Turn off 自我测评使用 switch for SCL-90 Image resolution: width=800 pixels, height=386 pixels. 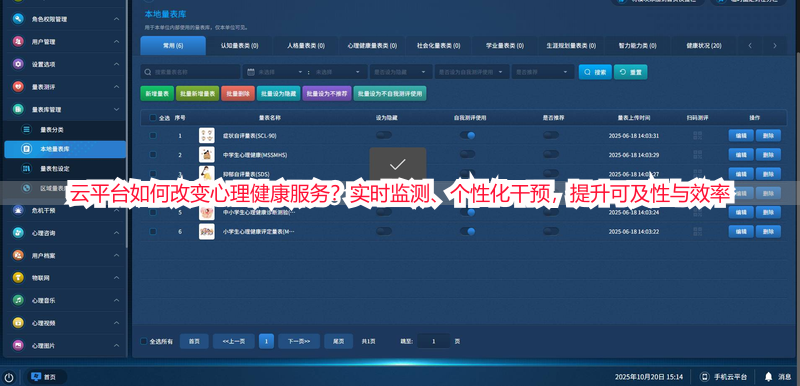pyautogui.click(x=467, y=135)
